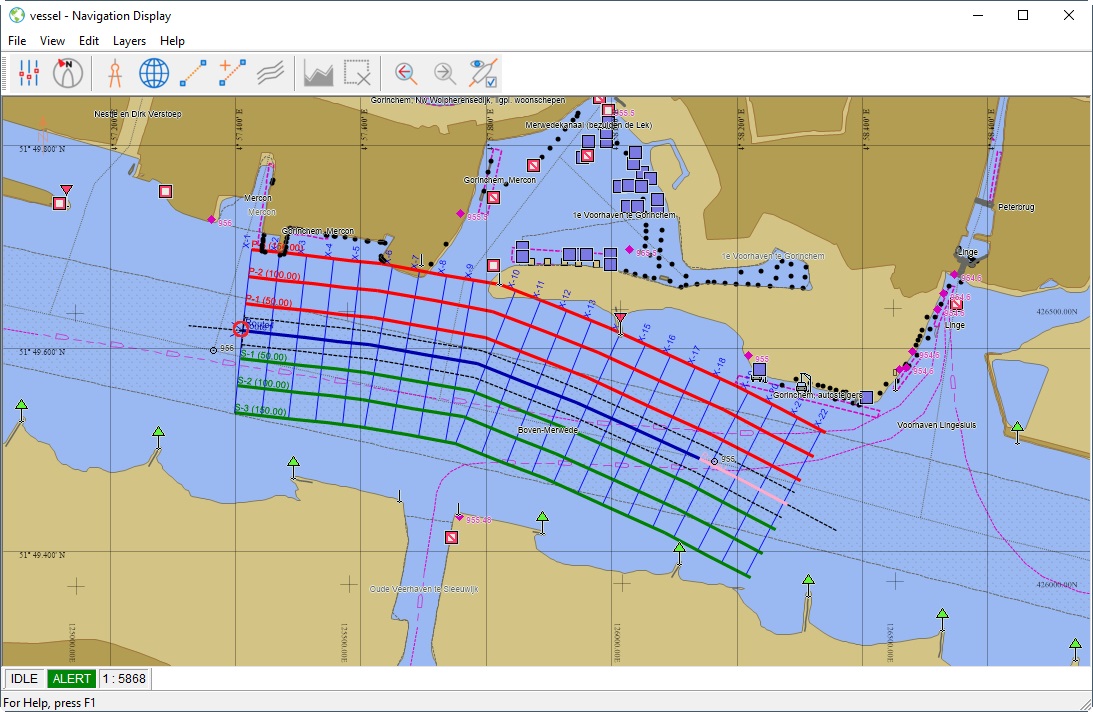Click the dashed-box clear selection icon
Screen dimensions: 1093x712
(x=358, y=73)
